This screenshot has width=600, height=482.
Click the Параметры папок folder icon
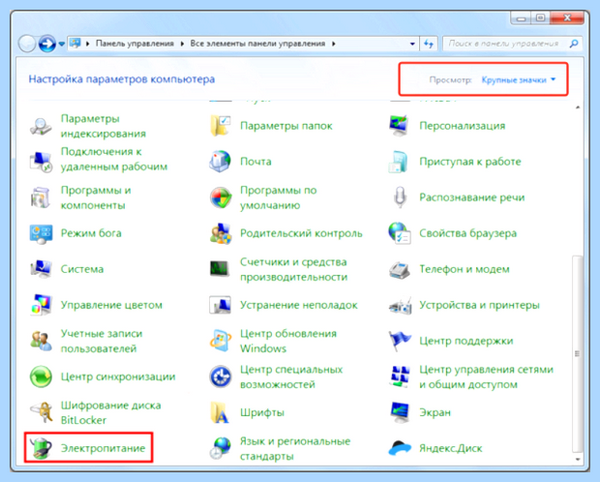[x=220, y=126]
